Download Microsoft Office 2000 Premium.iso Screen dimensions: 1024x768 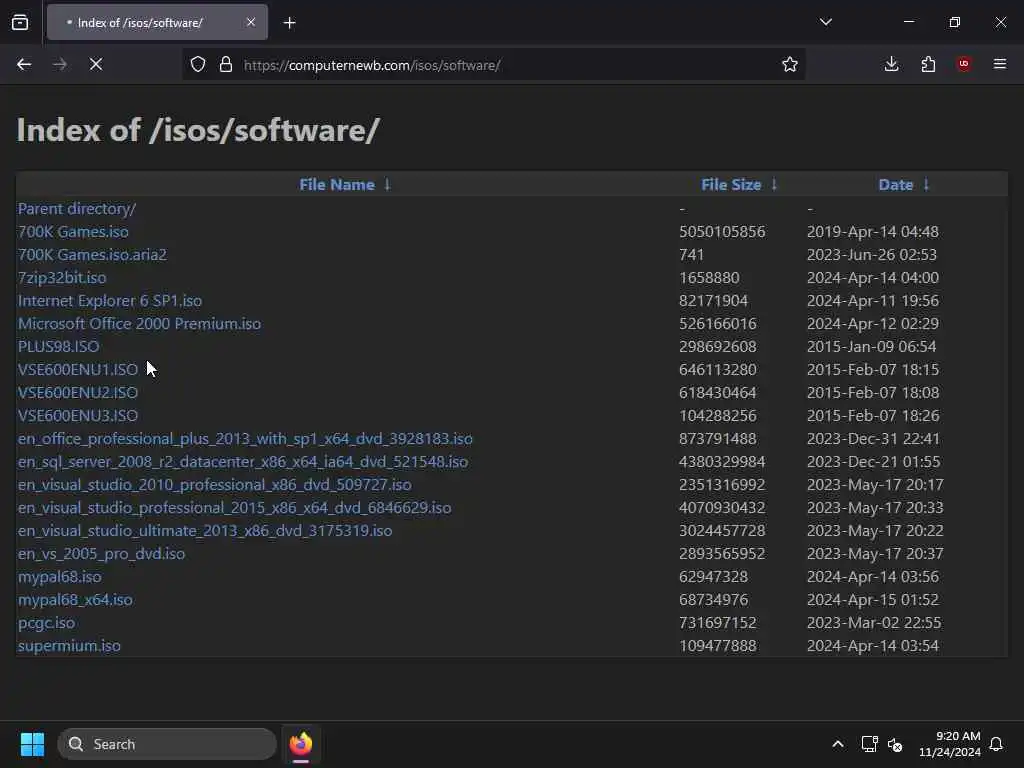(x=139, y=323)
